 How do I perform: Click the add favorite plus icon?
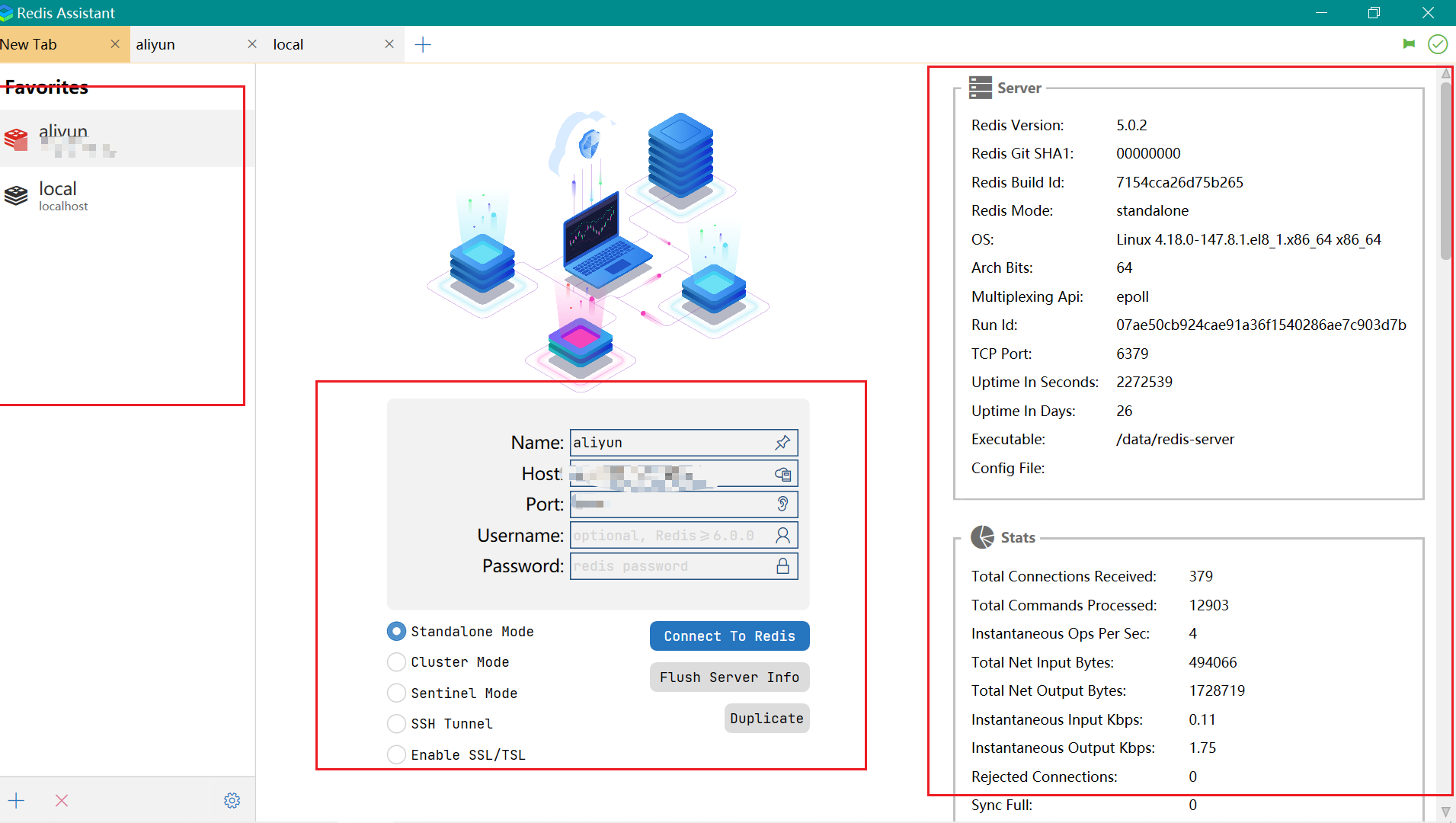[16, 800]
